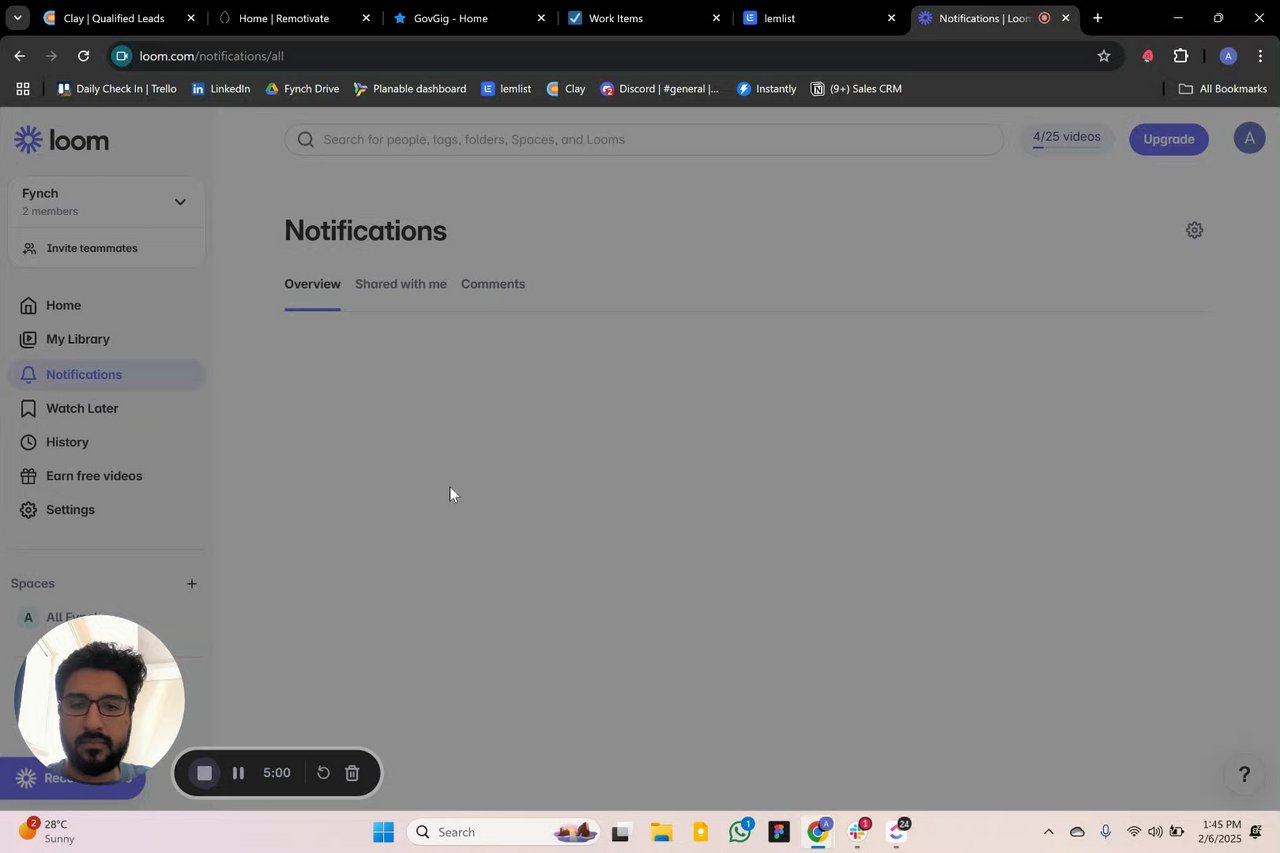Expand the Fynch workspace switcher

tap(106, 201)
